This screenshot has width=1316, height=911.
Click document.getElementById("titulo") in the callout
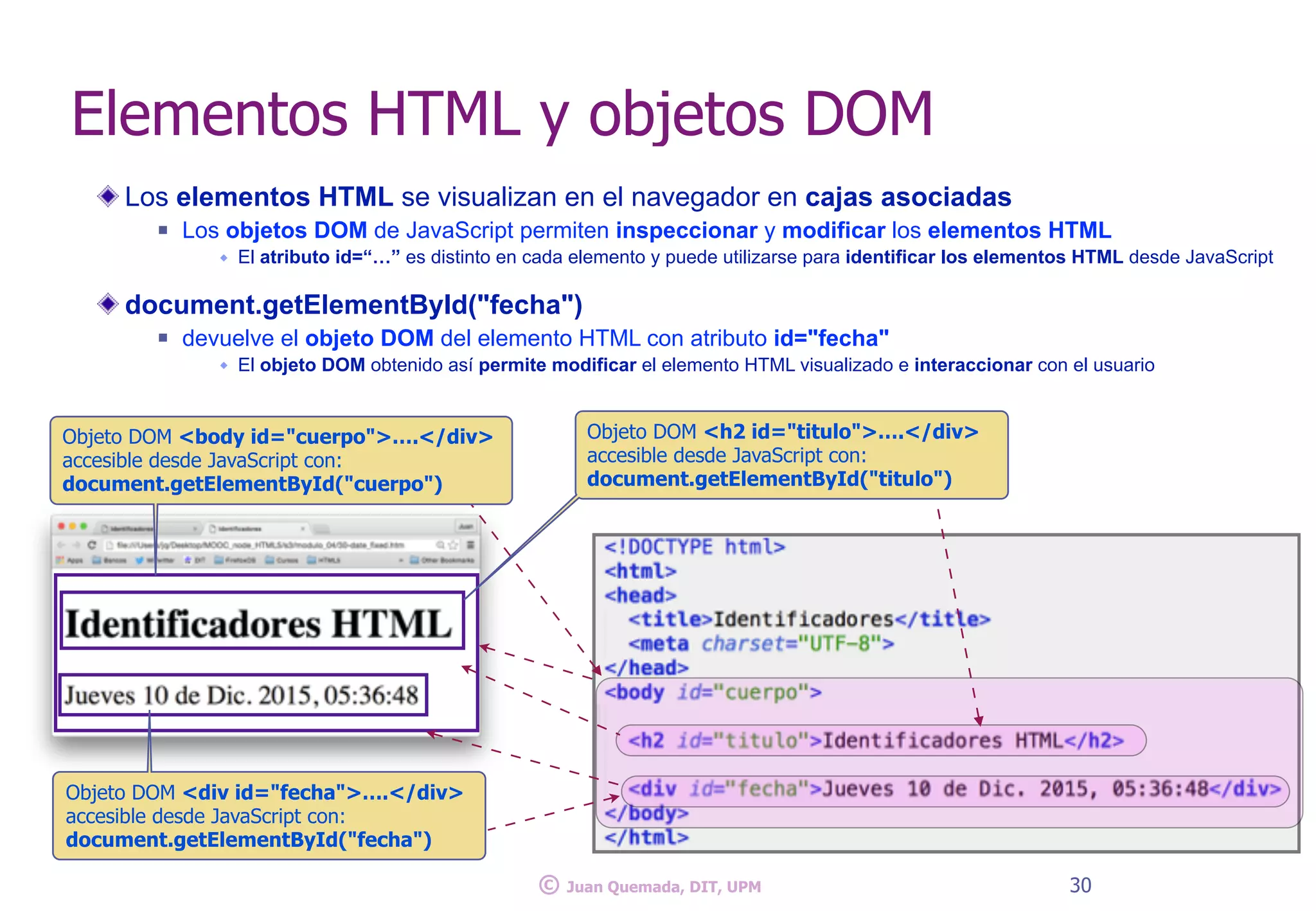pos(769,479)
